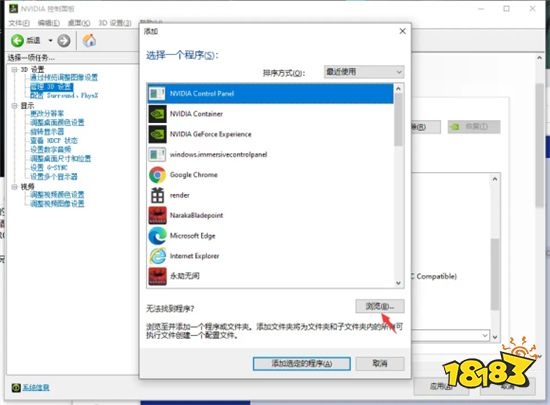550x405 pixels.
Task: Select the Internet Explorer icon
Action: (157, 256)
